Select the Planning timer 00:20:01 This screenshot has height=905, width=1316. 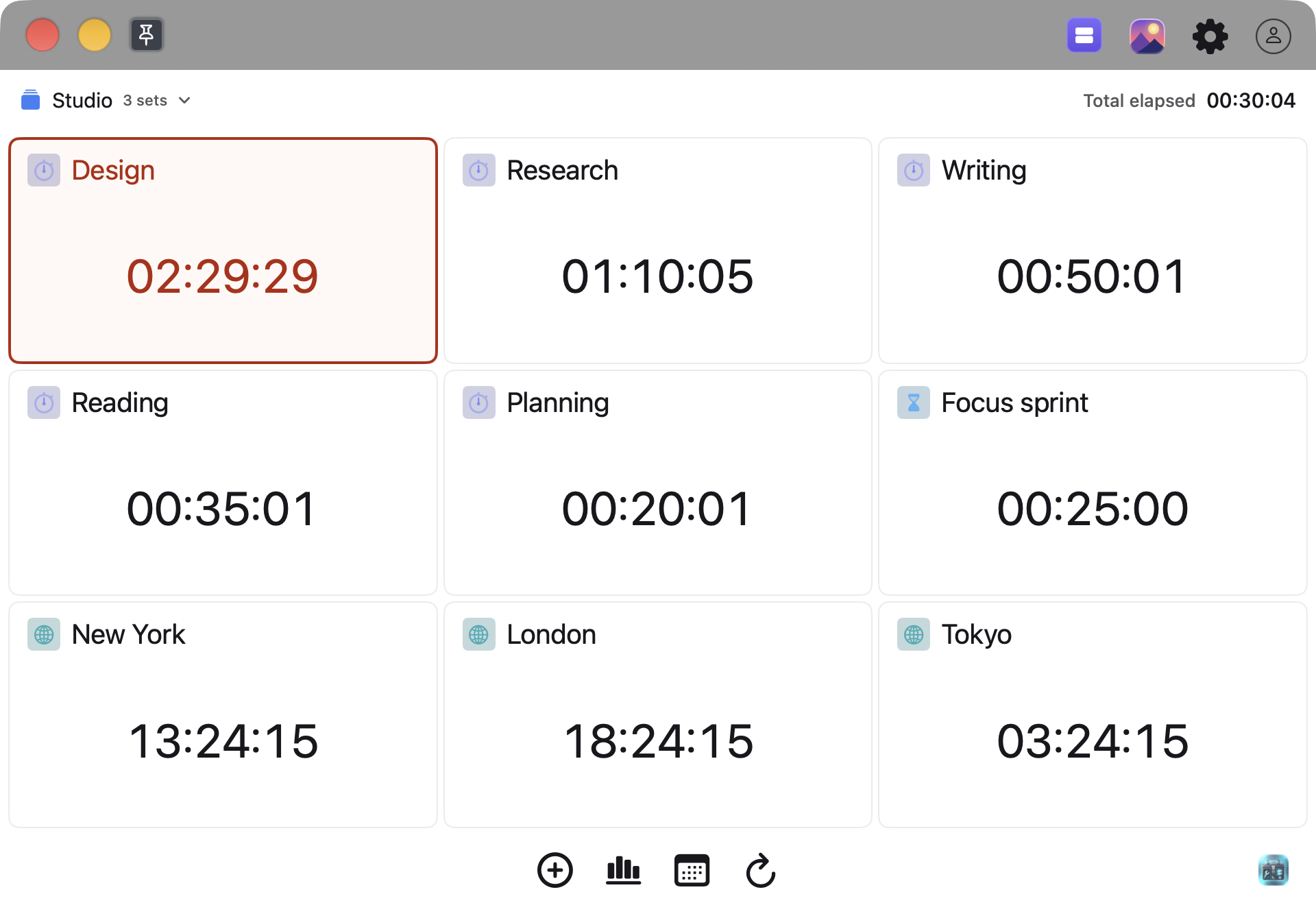[x=657, y=509]
